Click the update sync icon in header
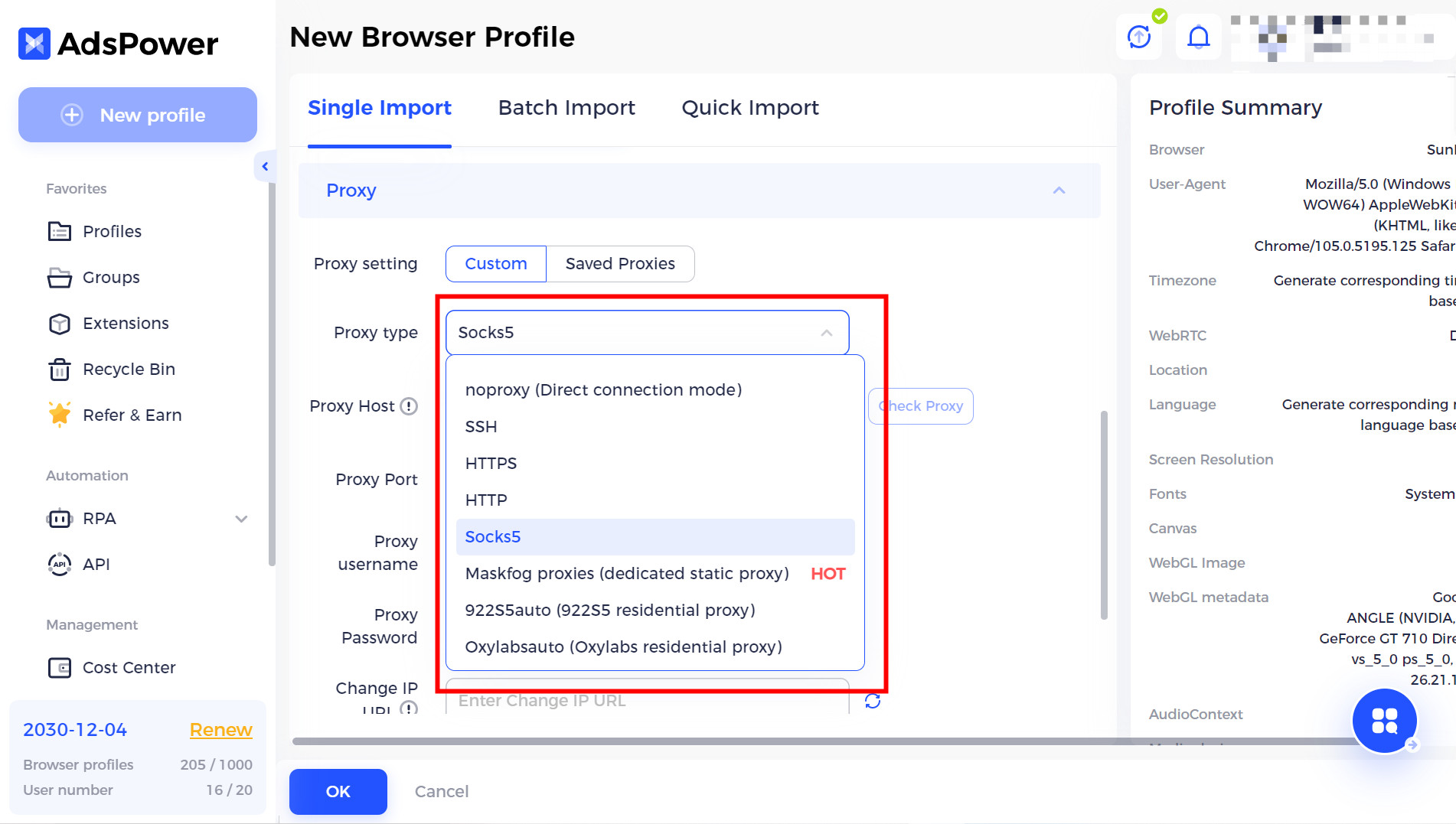Screen dimensions: 1456x824 pos(1139,37)
